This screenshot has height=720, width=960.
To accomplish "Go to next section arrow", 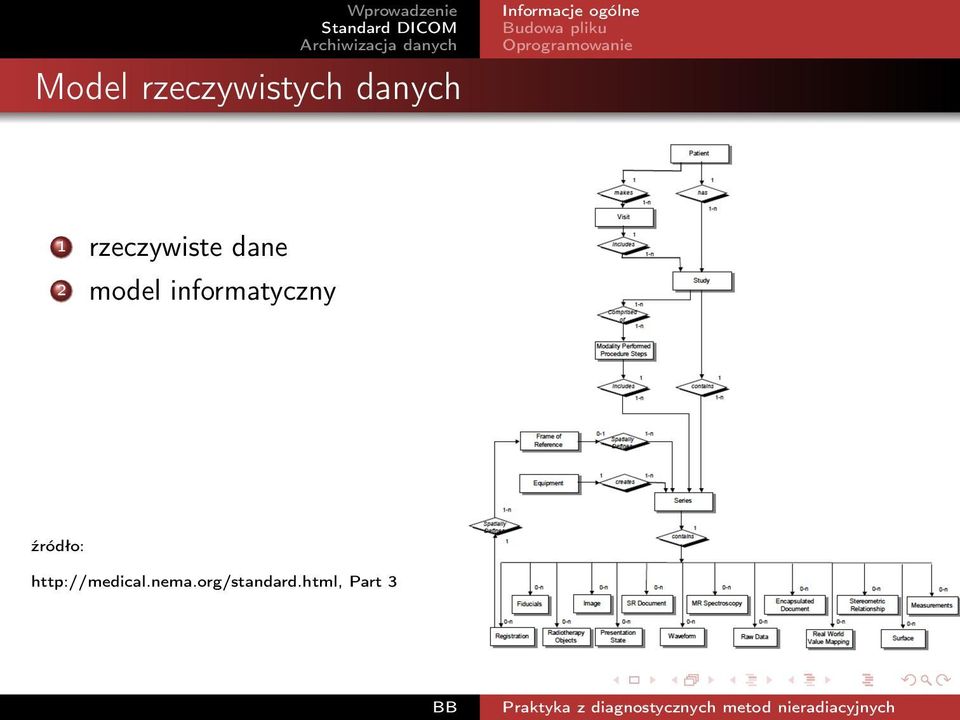I will point(827,680).
